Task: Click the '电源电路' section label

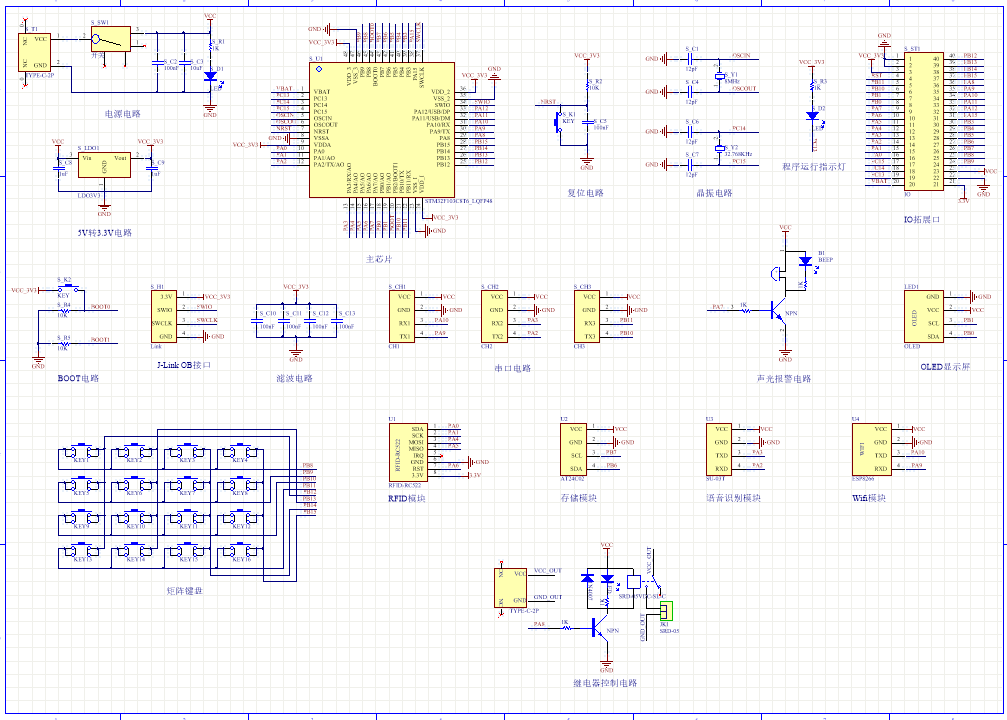Action: click(123, 114)
